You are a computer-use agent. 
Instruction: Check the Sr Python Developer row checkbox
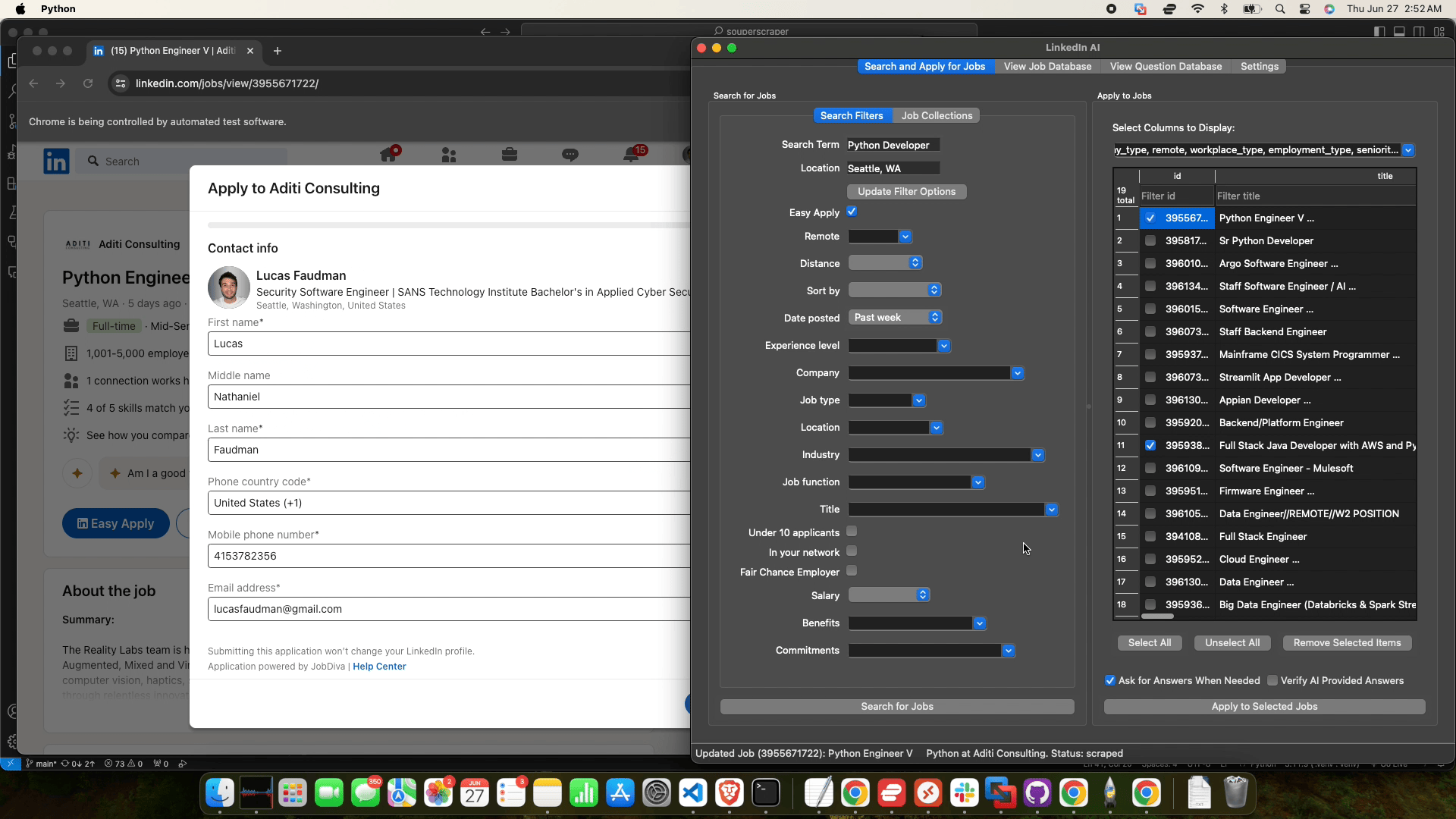[1150, 240]
